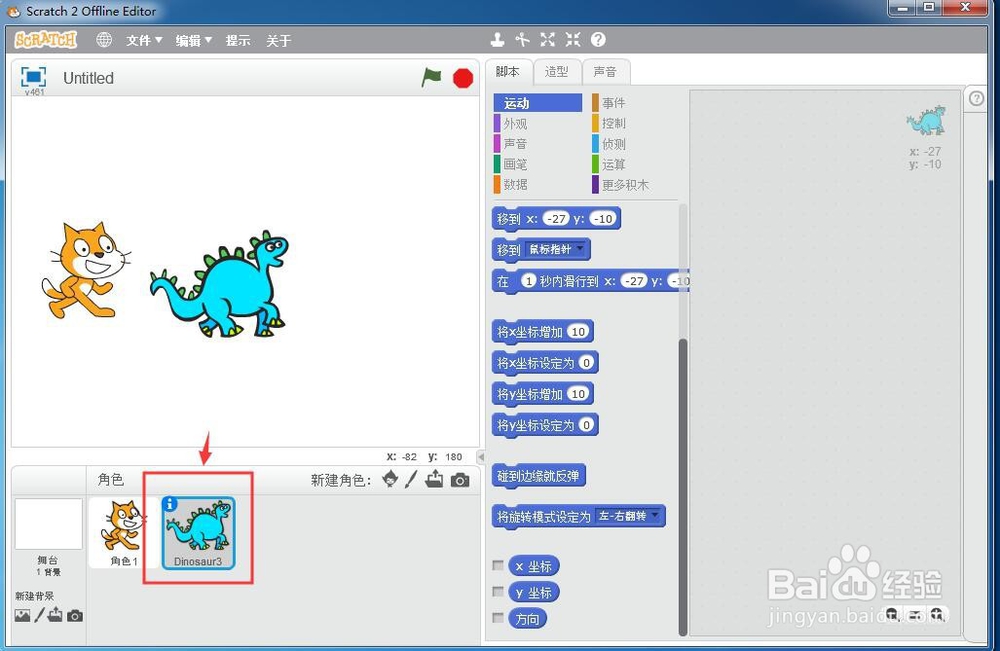This screenshot has width=1000, height=651.
Task: Open the 左-右翻转 rotation style dropdown
Action: pyautogui.click(x=628, y=516)
